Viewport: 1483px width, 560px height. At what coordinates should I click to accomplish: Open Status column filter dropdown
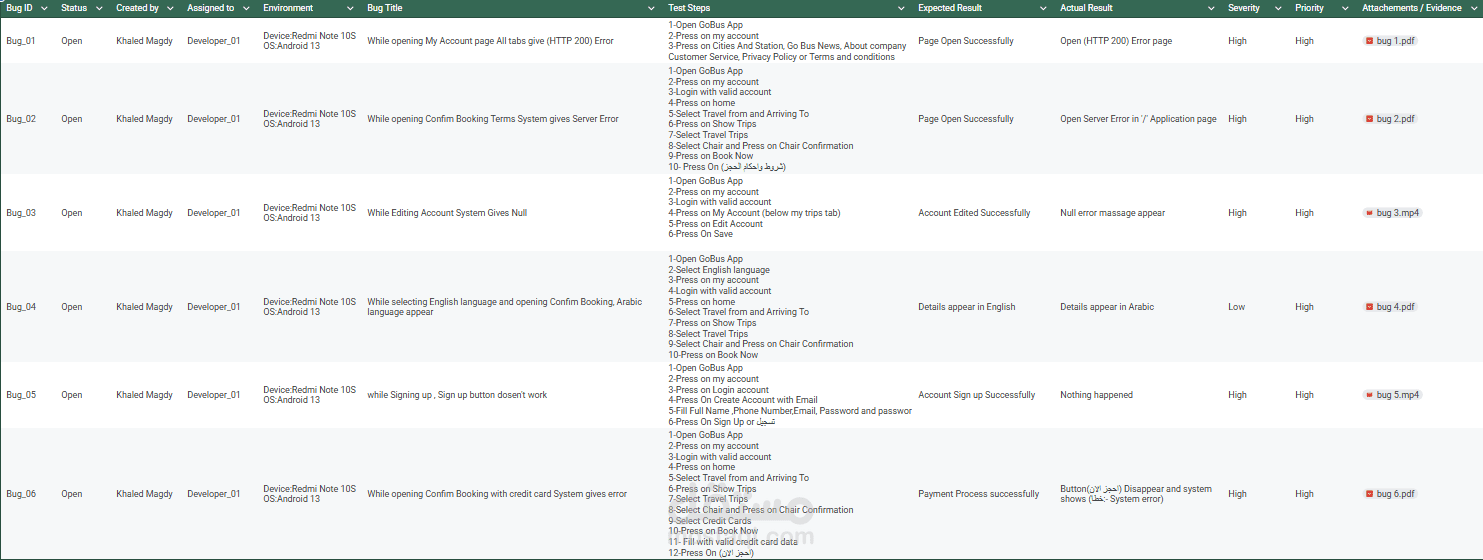click(99, 8)
